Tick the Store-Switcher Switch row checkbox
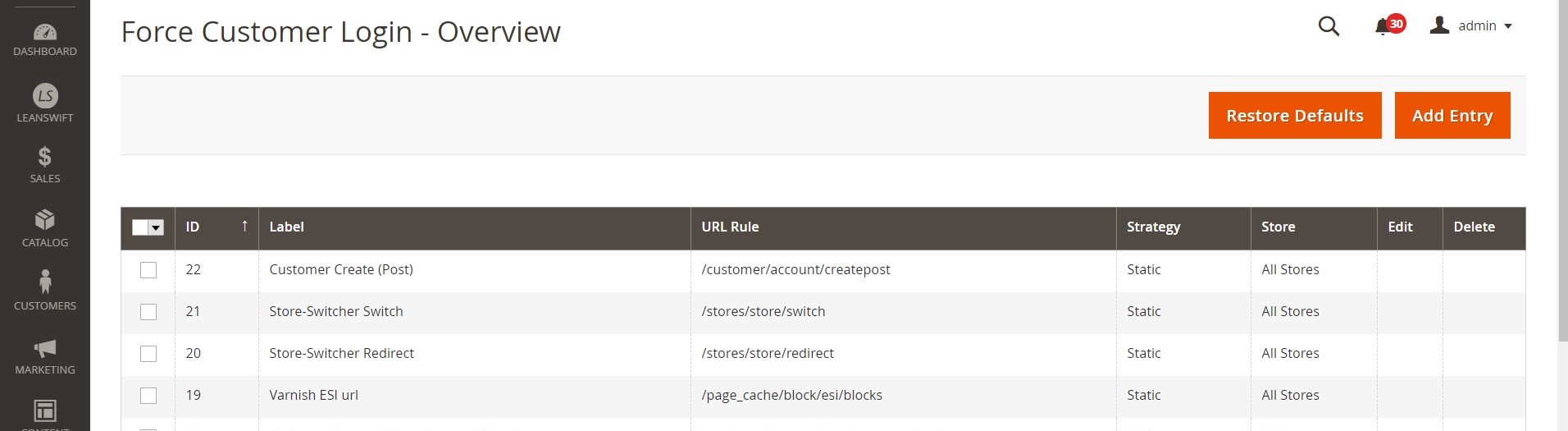Screen dimensions: 1568x431 148,312
